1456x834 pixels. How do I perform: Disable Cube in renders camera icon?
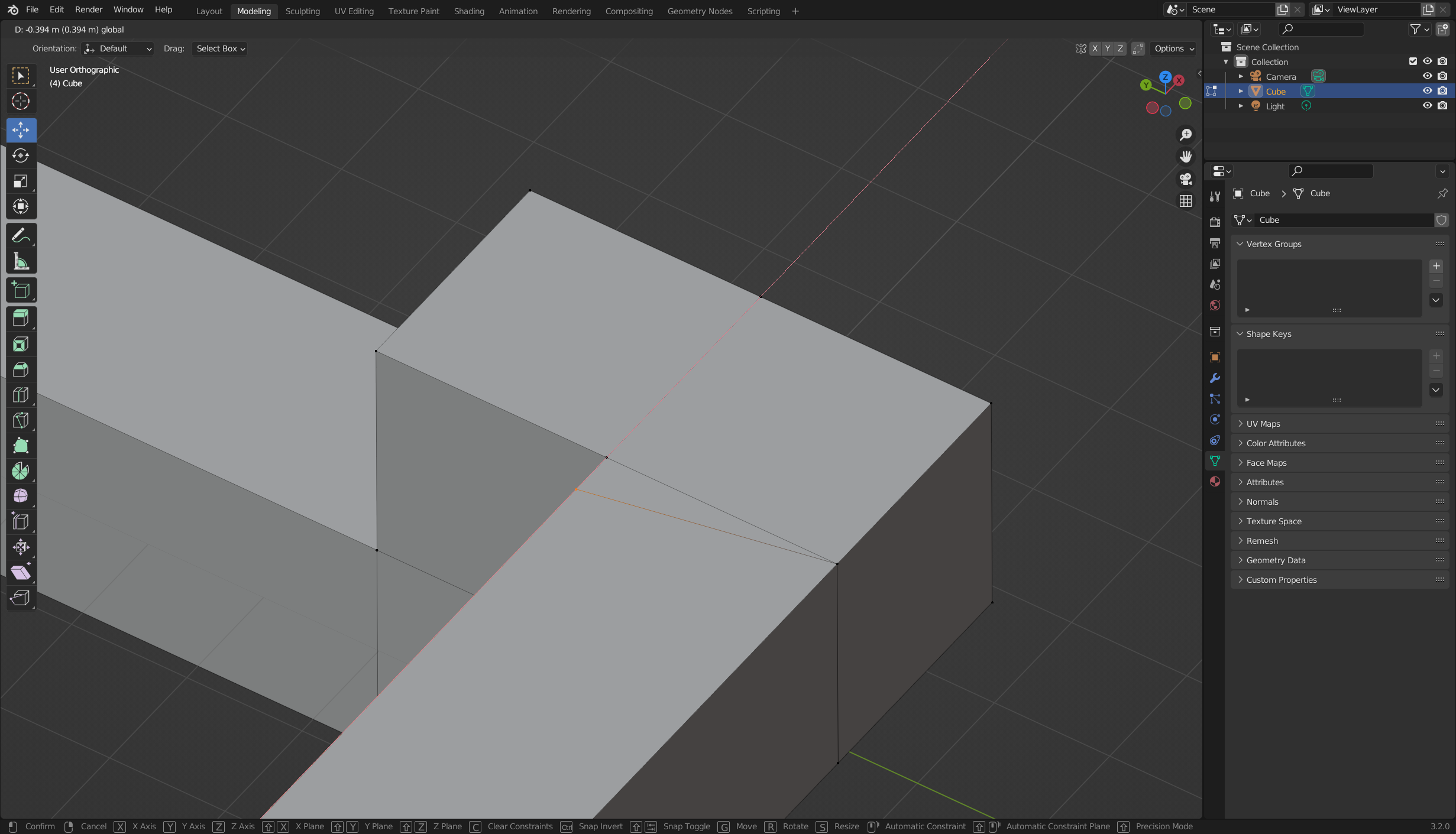coord(1442,91)
